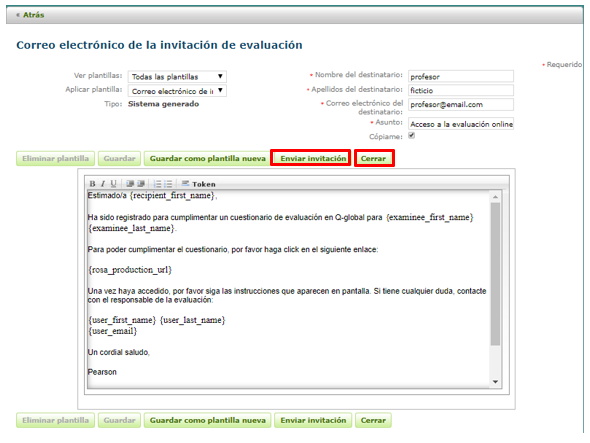The height and width of the screenshot is (443, 590).
Task: Insert a numbered list in editor
Action: (x=158, y=184)
